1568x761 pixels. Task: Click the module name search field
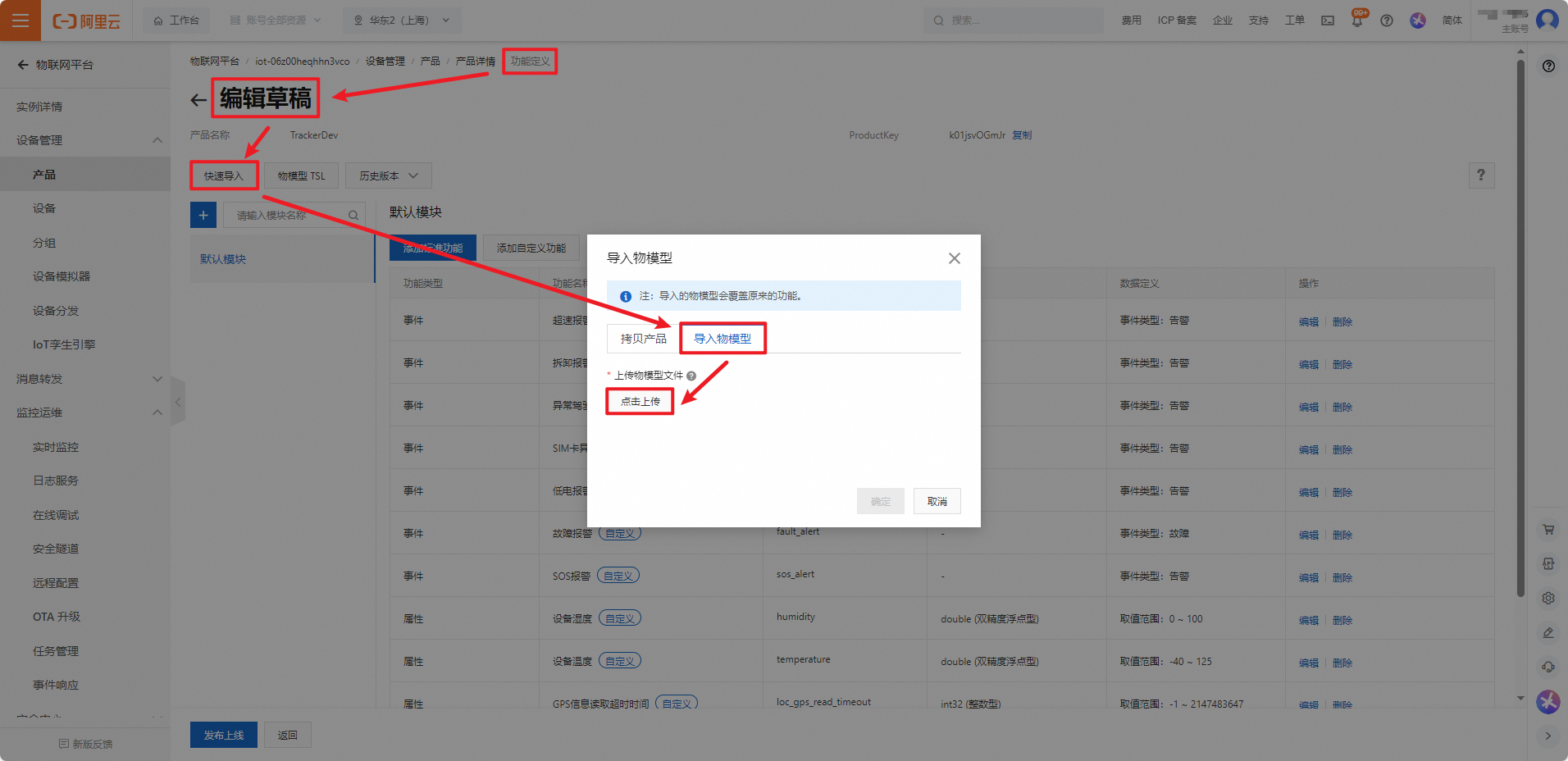point(287,215)
